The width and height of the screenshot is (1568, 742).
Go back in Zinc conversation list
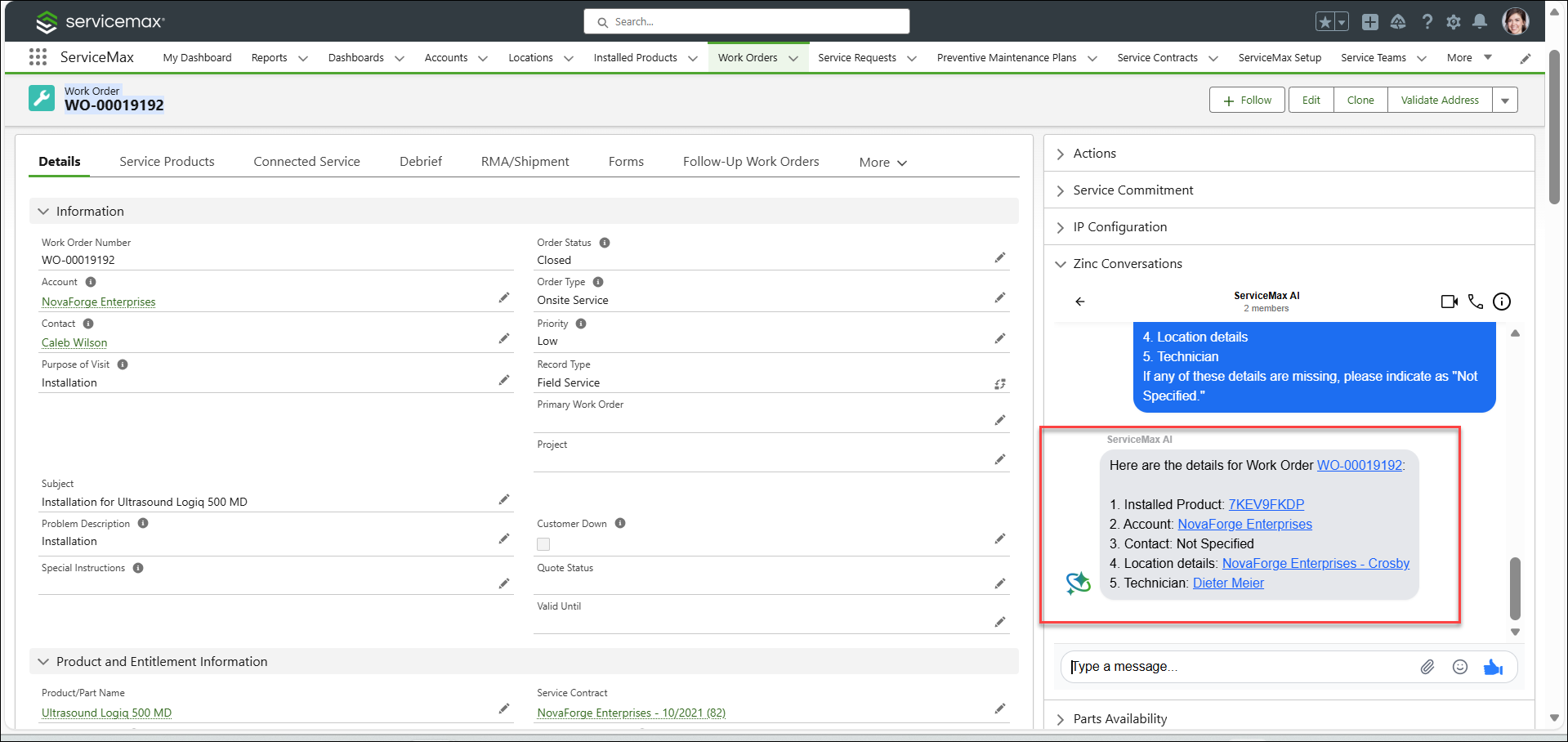pos(1080,302)
